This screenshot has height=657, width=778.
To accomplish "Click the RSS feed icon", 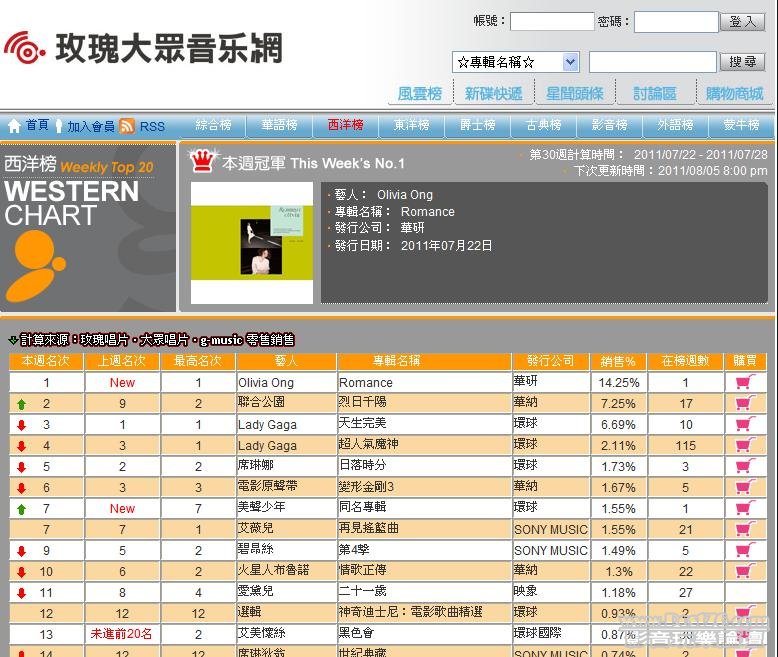I will click(x=127, y=126).
